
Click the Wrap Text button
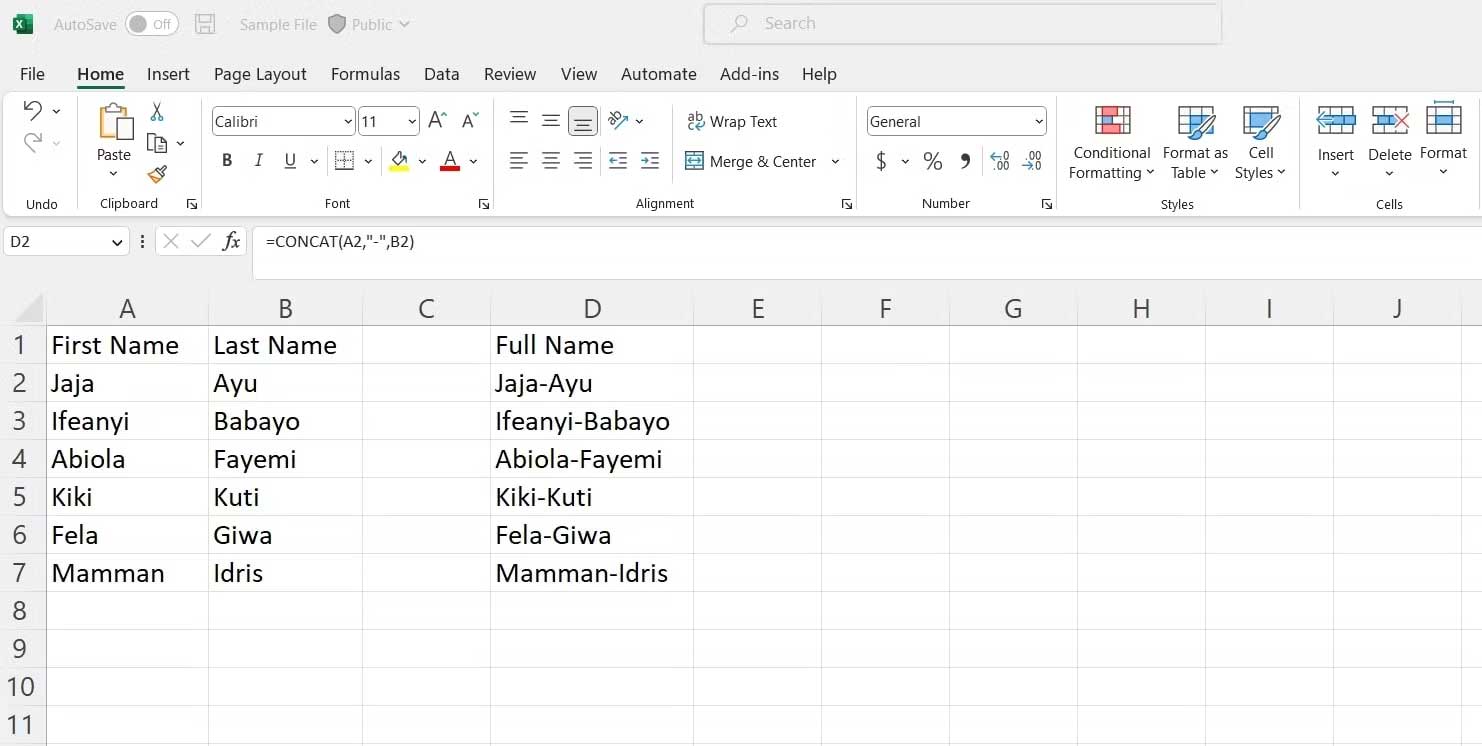(x=732, y=121)
